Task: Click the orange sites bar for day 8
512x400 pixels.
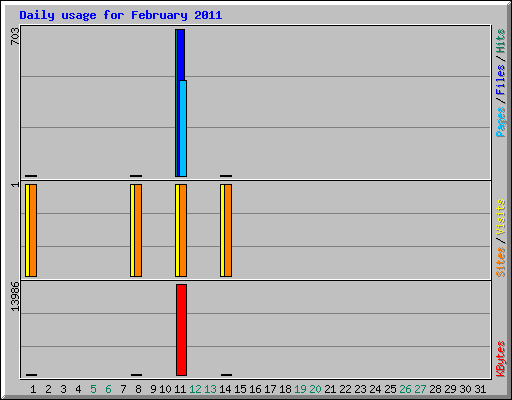Action: [x=138, y=230]
